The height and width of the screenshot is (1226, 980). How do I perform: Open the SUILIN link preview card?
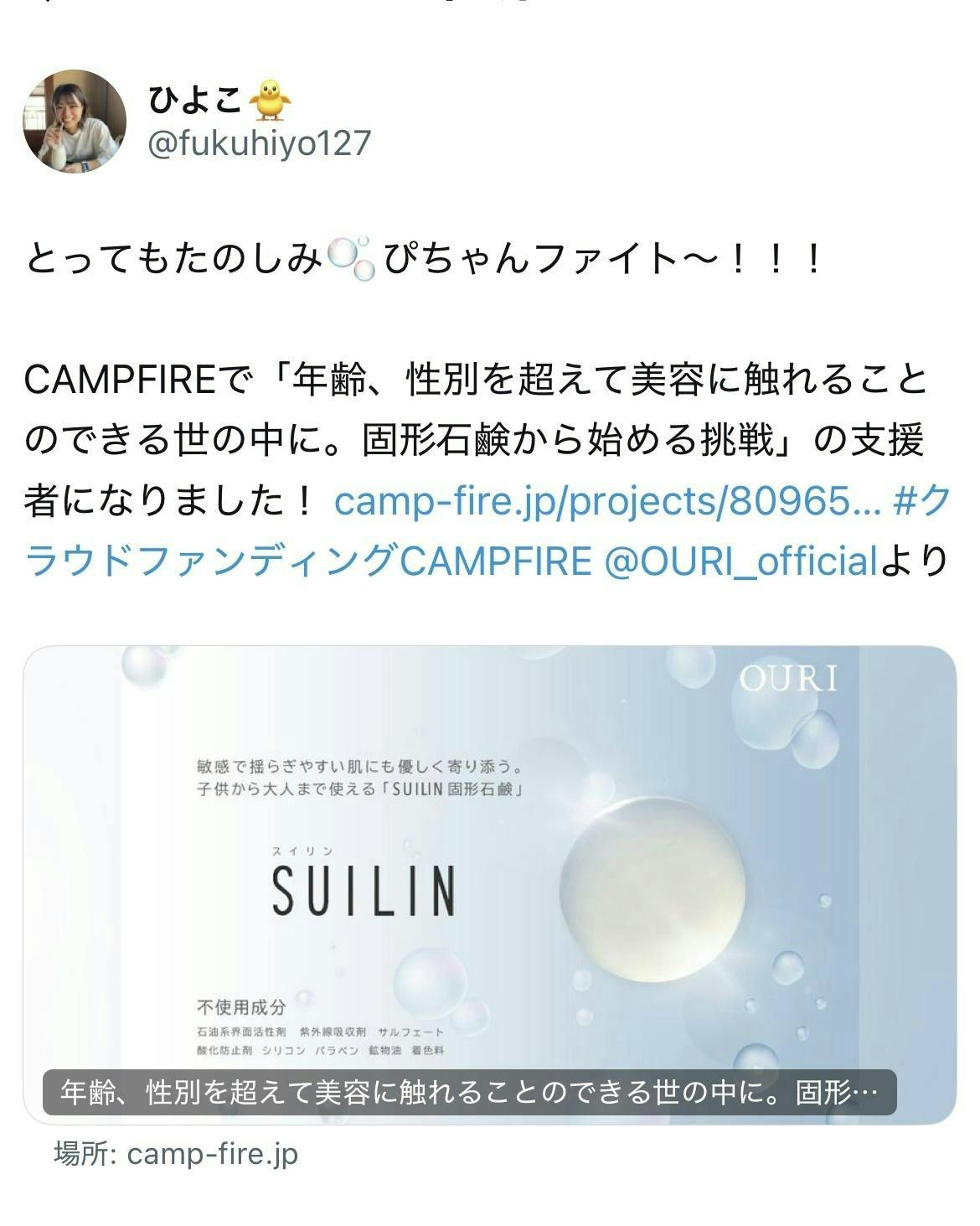[490, 884]
